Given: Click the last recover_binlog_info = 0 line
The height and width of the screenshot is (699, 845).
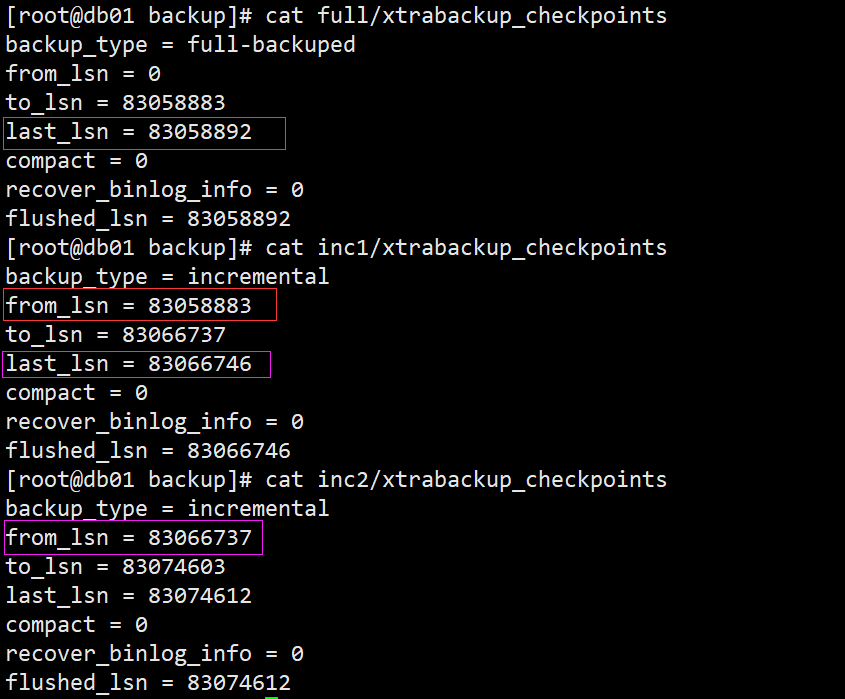Looking at the screenshot, I should [x=155, y=654].
